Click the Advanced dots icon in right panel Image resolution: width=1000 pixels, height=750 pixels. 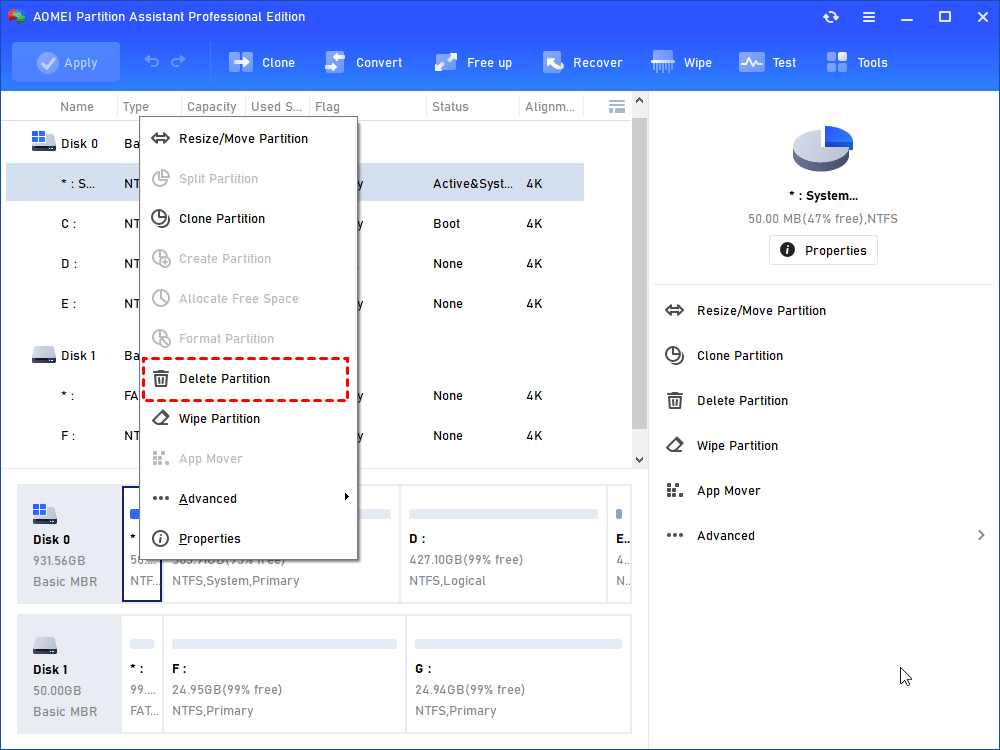tap(675, 535)
